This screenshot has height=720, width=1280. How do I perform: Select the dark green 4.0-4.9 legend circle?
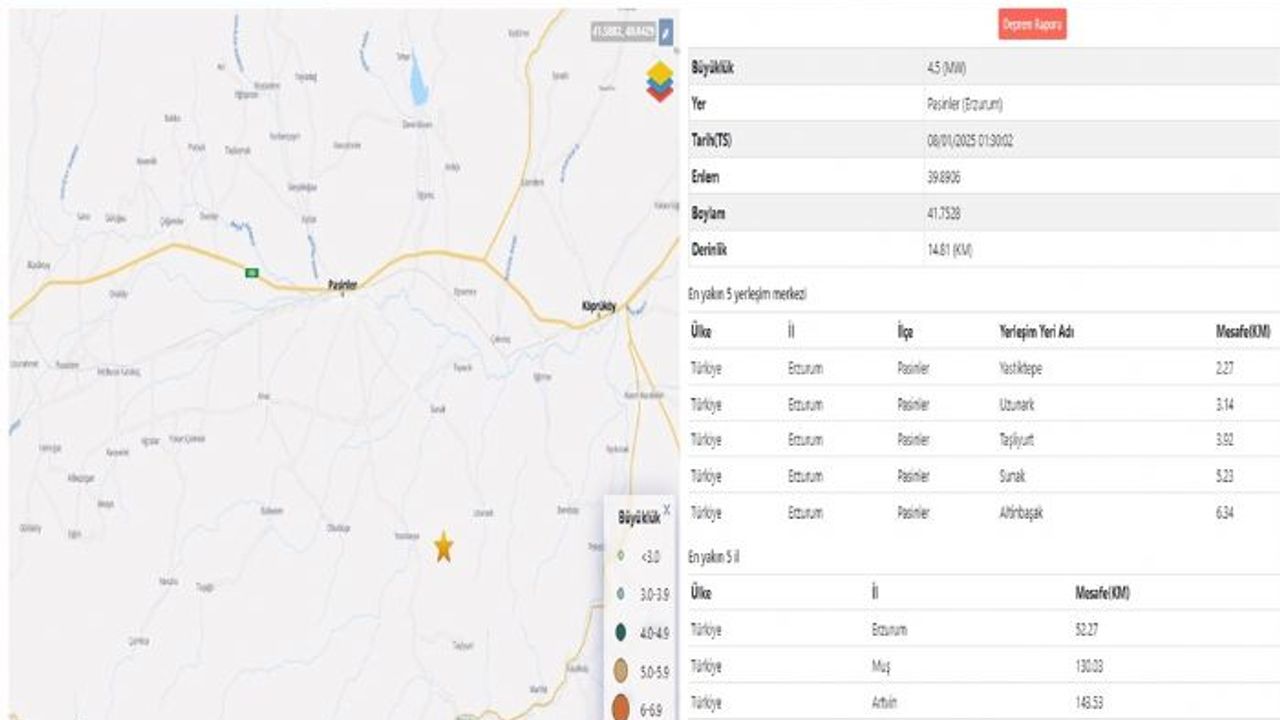coord(621,632)
